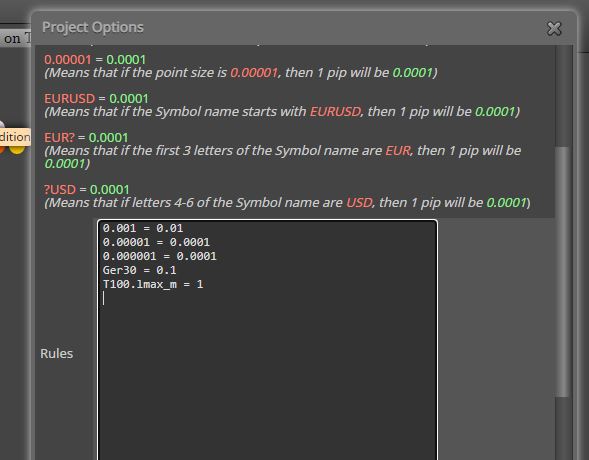Click the Rules field label
The height and width of the screenshot is (460, 589).
click(x=57, y=354)
